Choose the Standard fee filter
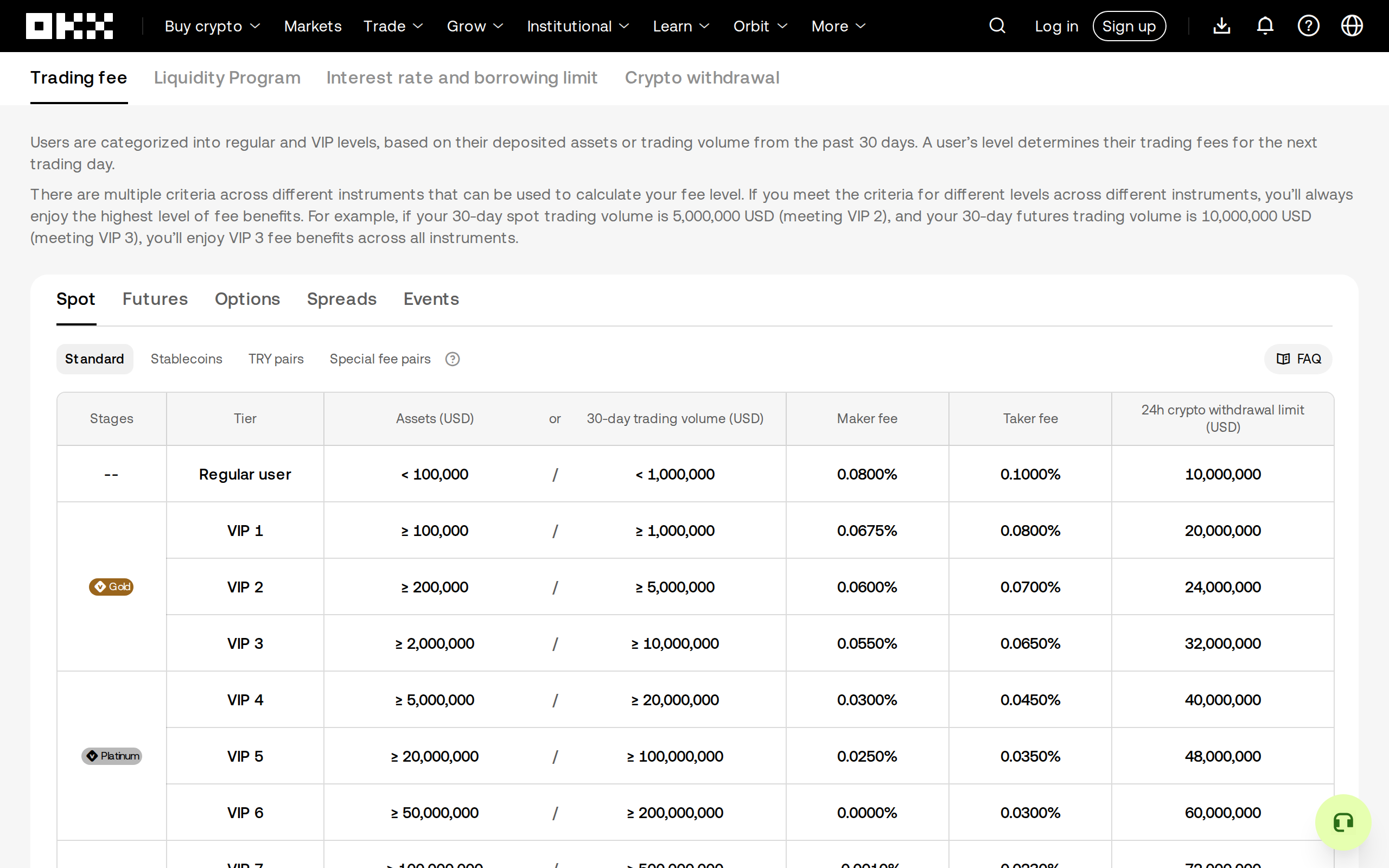Screen dimensions: 1389x868 point(95,359)
